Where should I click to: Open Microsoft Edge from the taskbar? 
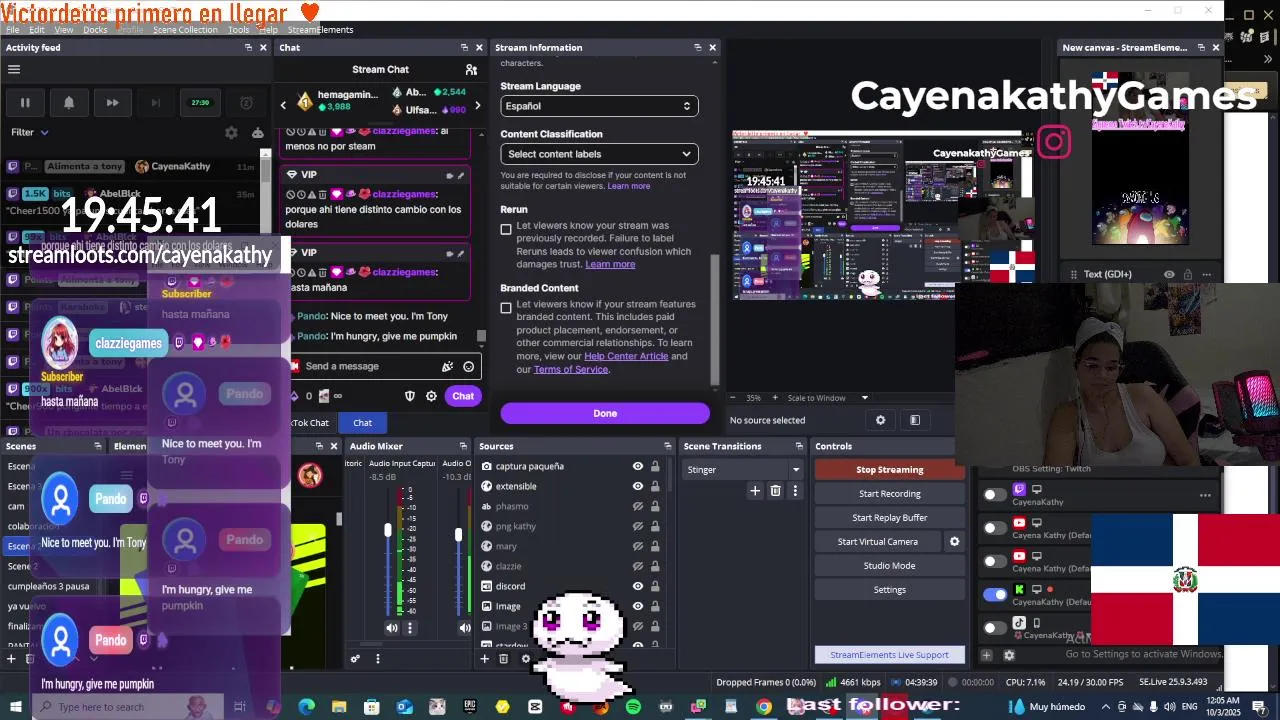(306, 707)
